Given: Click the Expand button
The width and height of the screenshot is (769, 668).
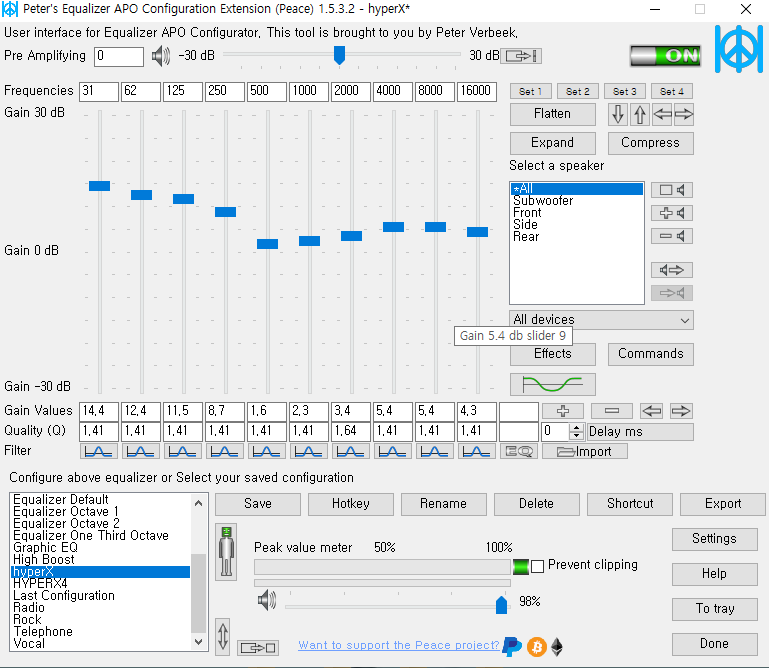Looking at the screenshot, I should coord(553,143).
